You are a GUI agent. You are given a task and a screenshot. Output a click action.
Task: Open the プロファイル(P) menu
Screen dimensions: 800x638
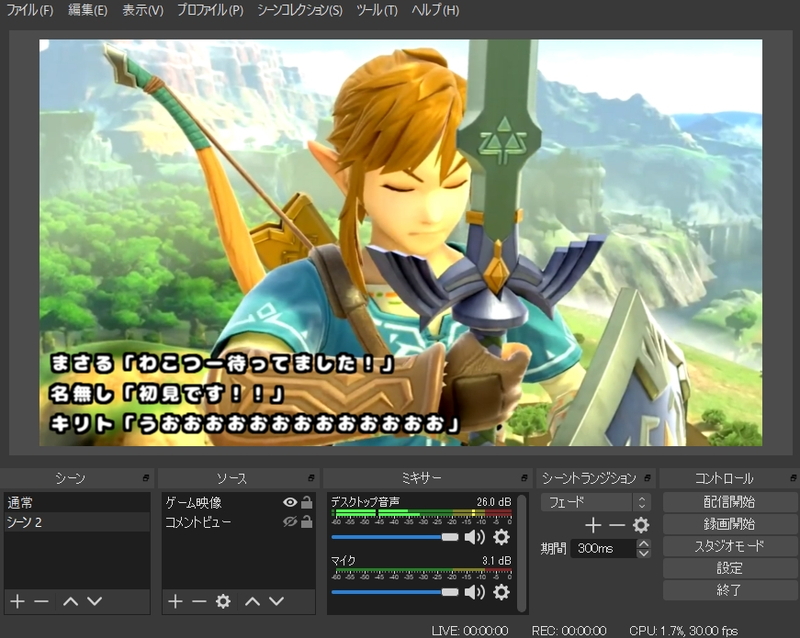click(x=210, y=10)
